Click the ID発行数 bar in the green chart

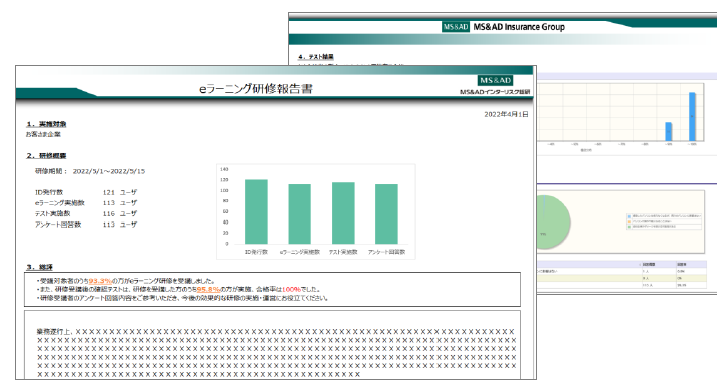pyautogui.click(x=256, y=212)
